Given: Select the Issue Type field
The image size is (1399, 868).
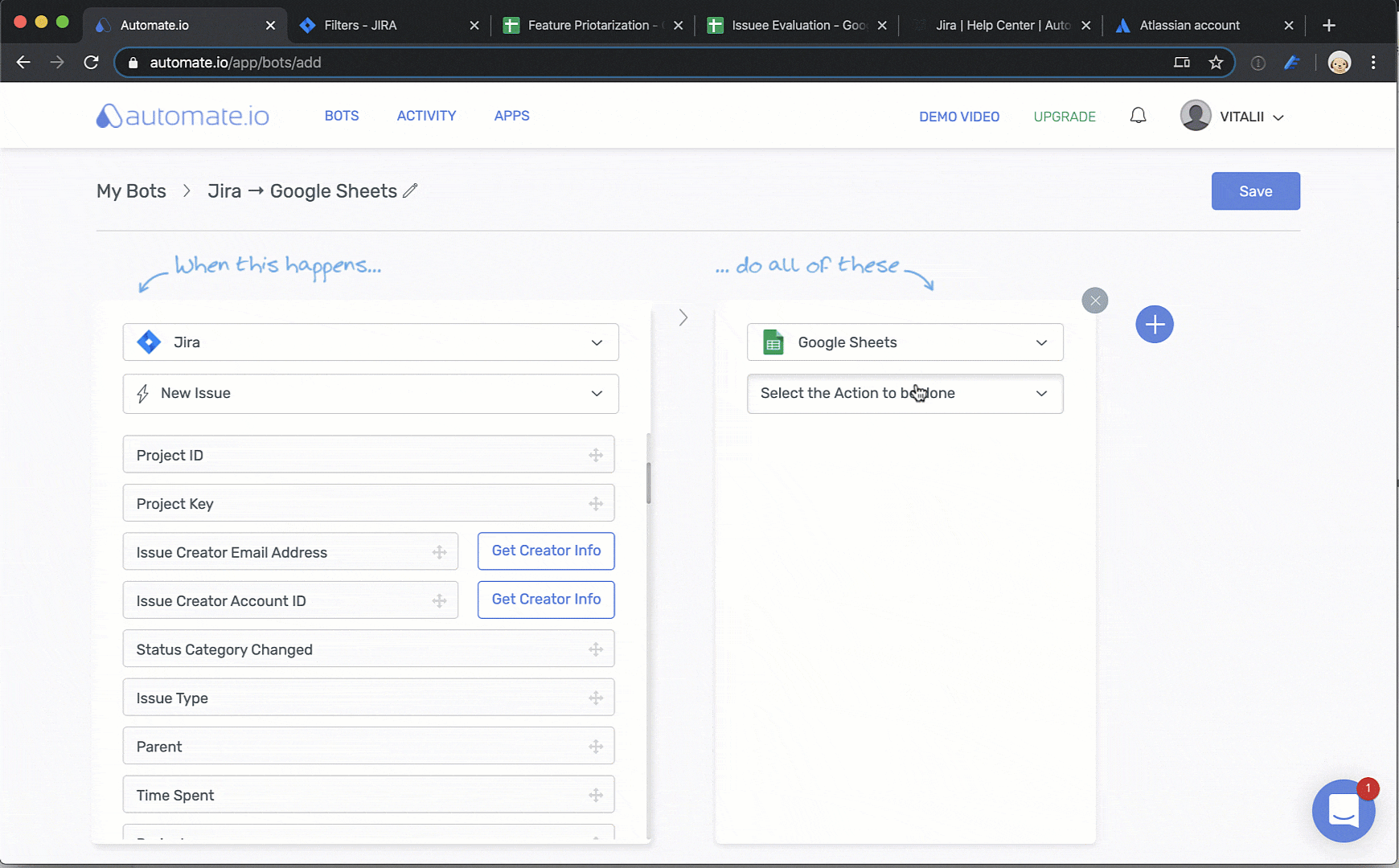Looking at the screenshot, I should [x=368, y=697].
